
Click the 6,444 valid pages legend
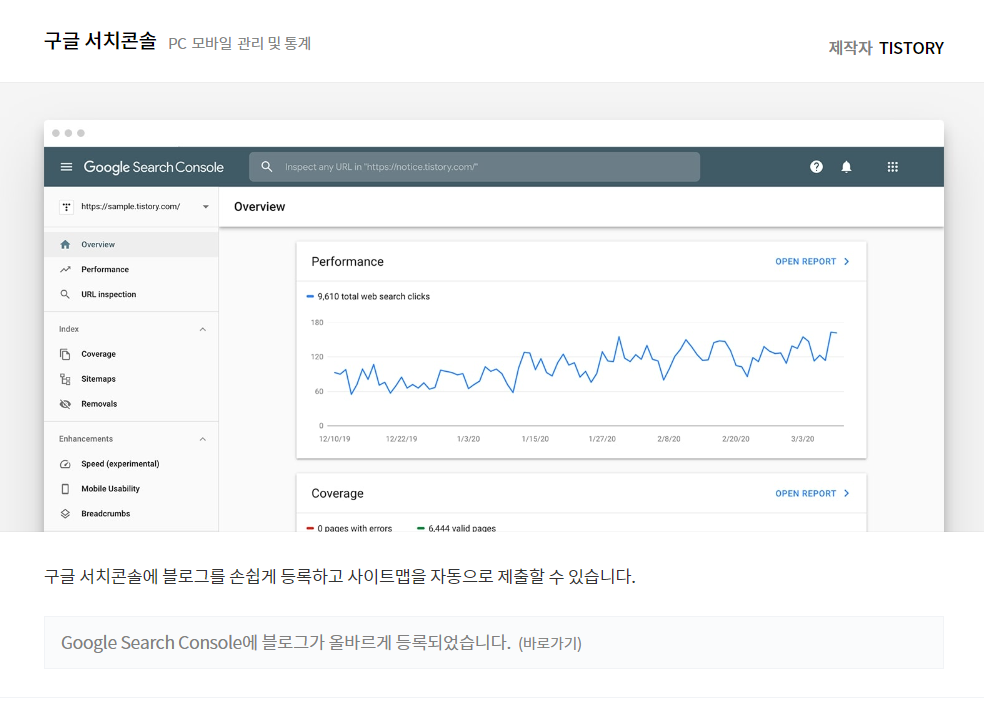(456, 528)
